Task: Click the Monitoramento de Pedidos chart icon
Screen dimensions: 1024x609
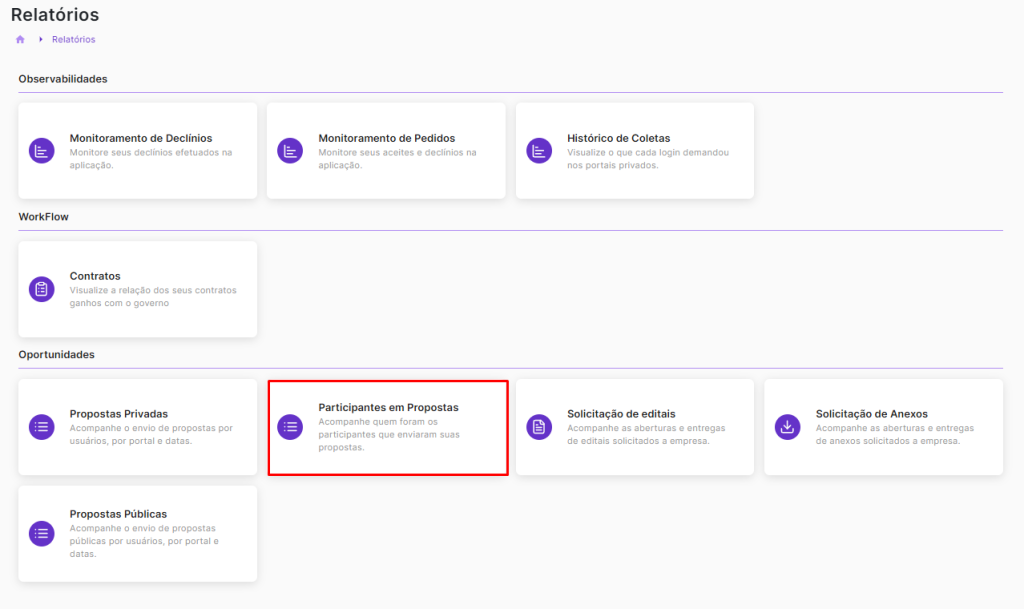Action: [x=290, y=151]
